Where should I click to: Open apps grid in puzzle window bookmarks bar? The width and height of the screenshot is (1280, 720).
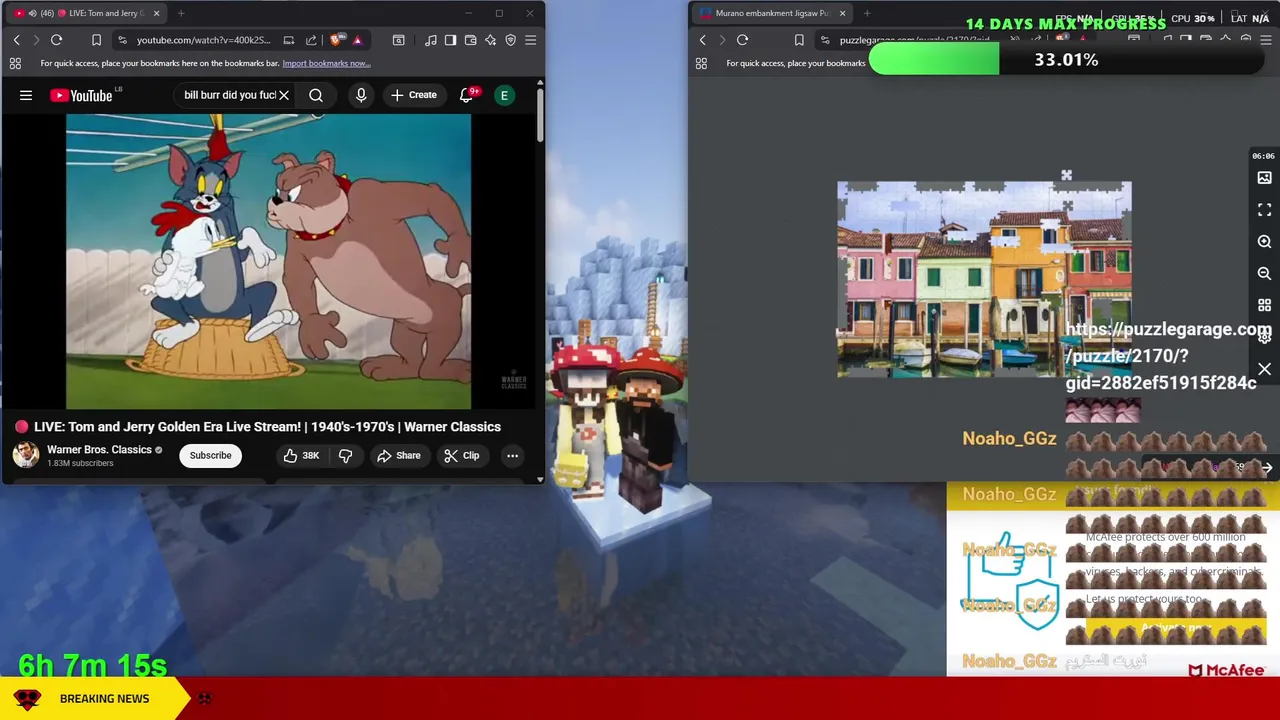click(701, 63)
